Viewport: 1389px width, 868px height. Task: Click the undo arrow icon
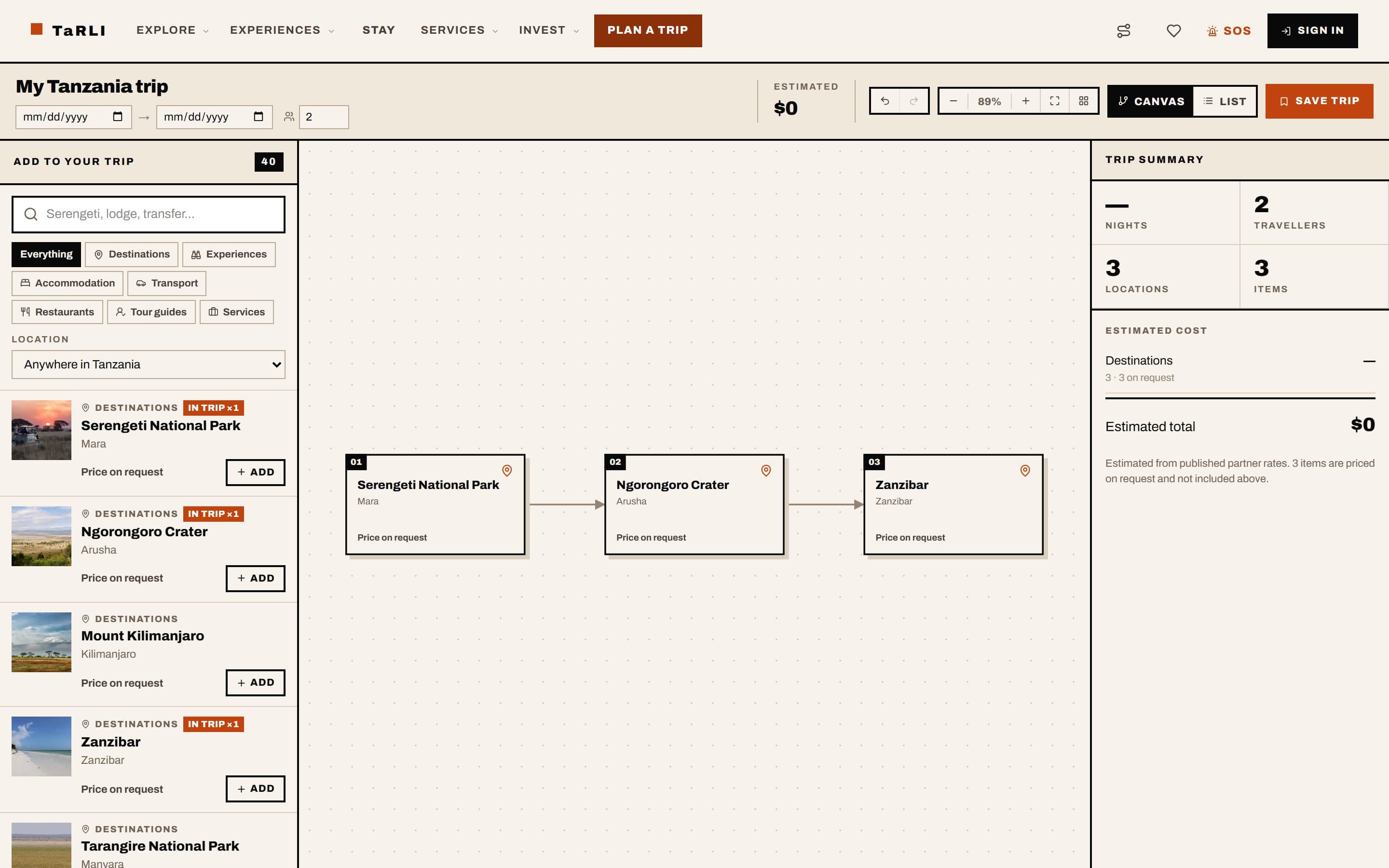[x=885, y=101]
